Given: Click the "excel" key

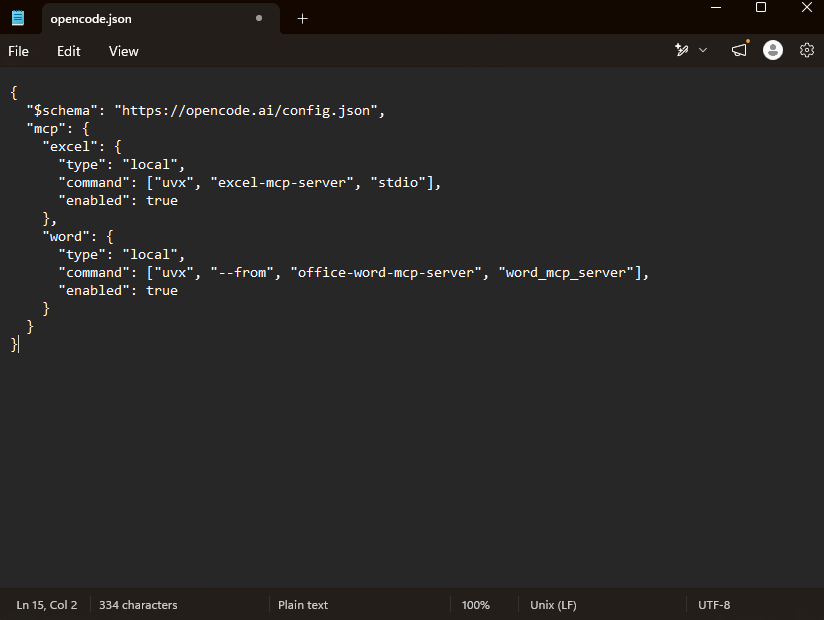Looking at the screenshot, I should (70, 147).
